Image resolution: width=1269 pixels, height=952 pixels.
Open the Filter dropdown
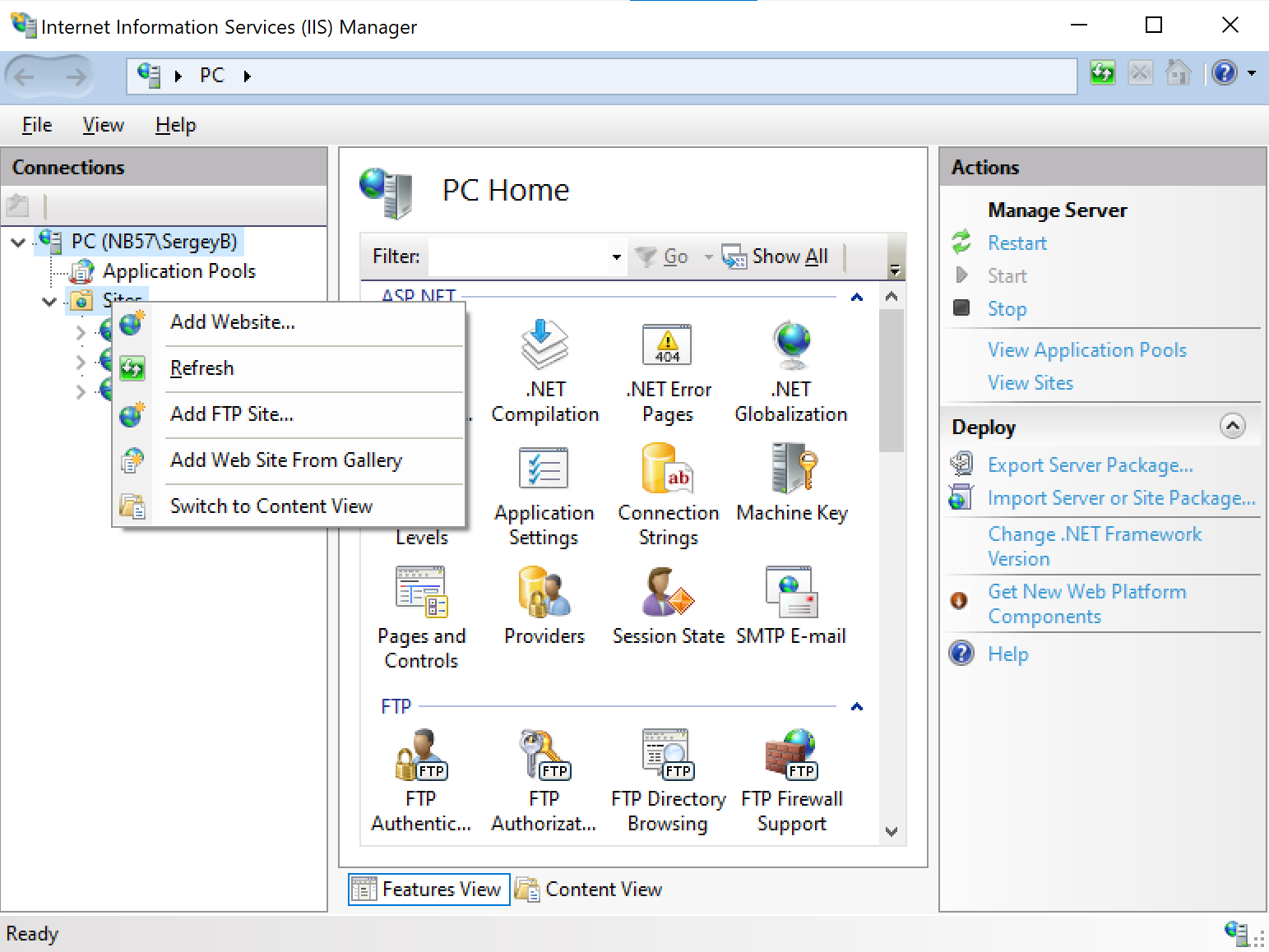tap(615, 256)
